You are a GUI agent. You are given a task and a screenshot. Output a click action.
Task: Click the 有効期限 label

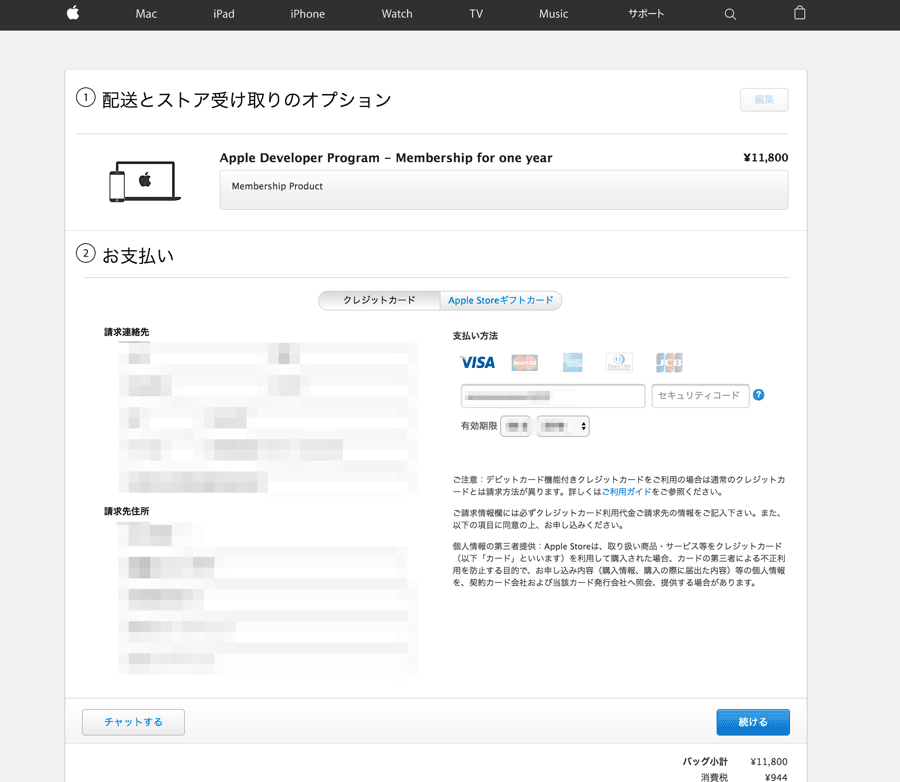[x=479, y=425]
